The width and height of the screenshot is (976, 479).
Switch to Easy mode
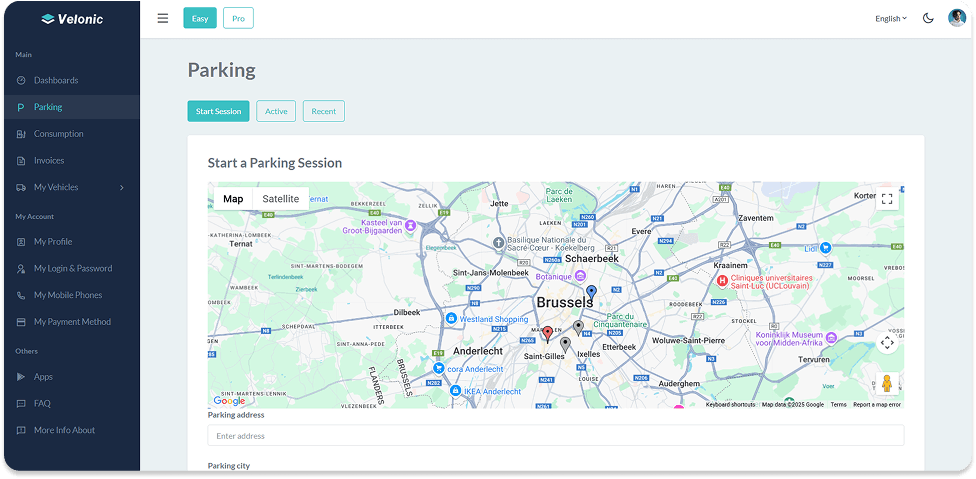point(200,18)
